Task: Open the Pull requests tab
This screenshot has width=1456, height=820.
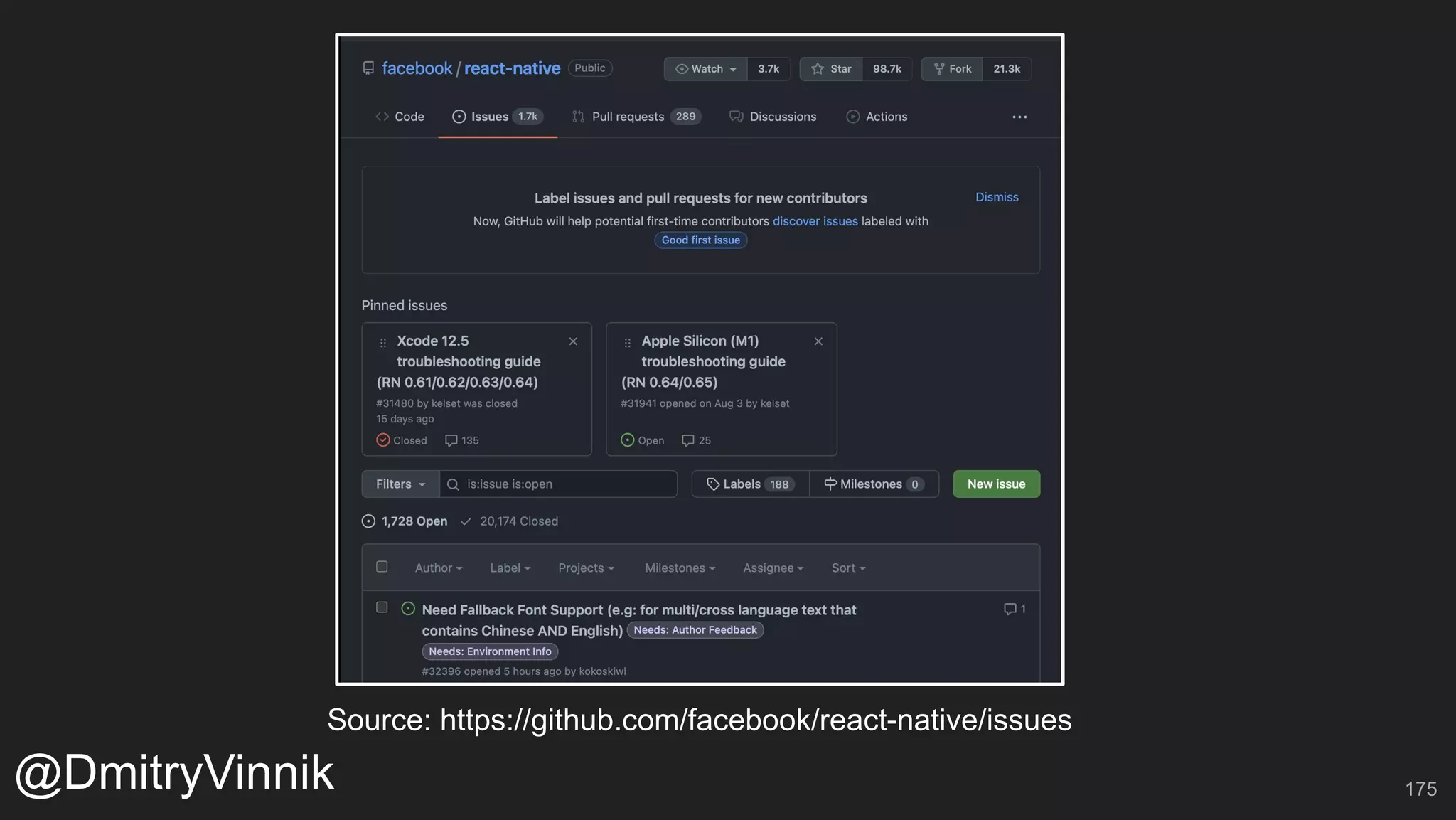Action: pos(636,117)
